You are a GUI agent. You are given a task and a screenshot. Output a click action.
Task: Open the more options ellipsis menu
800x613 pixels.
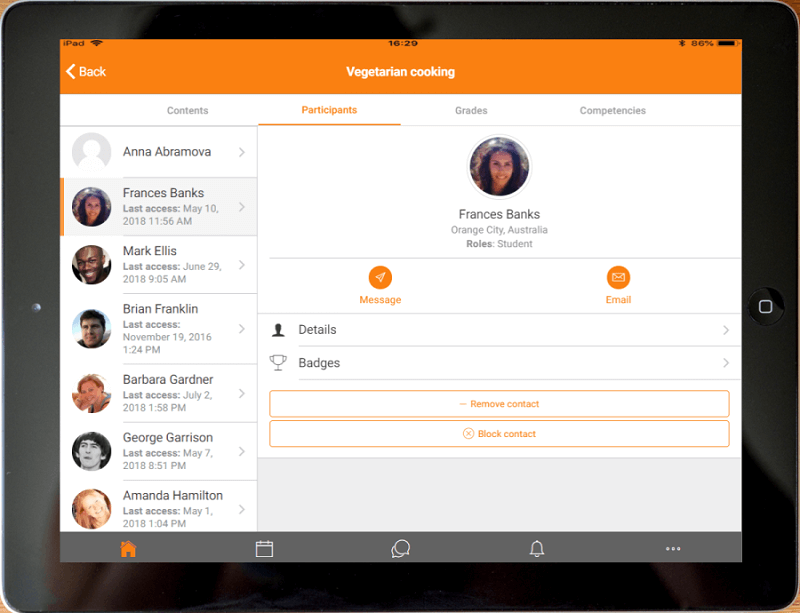coord(673,548)
